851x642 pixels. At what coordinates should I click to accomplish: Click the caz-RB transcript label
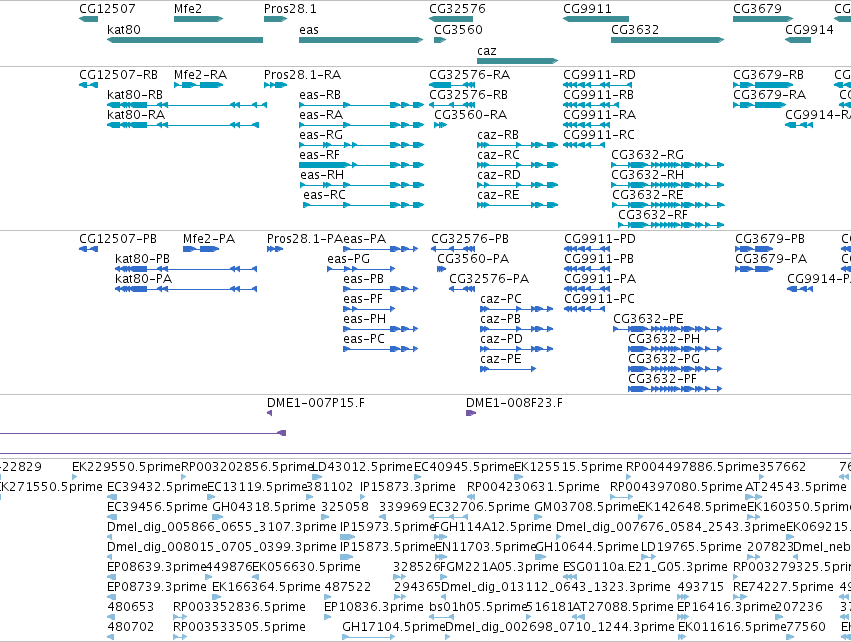(x=498, y=135)
